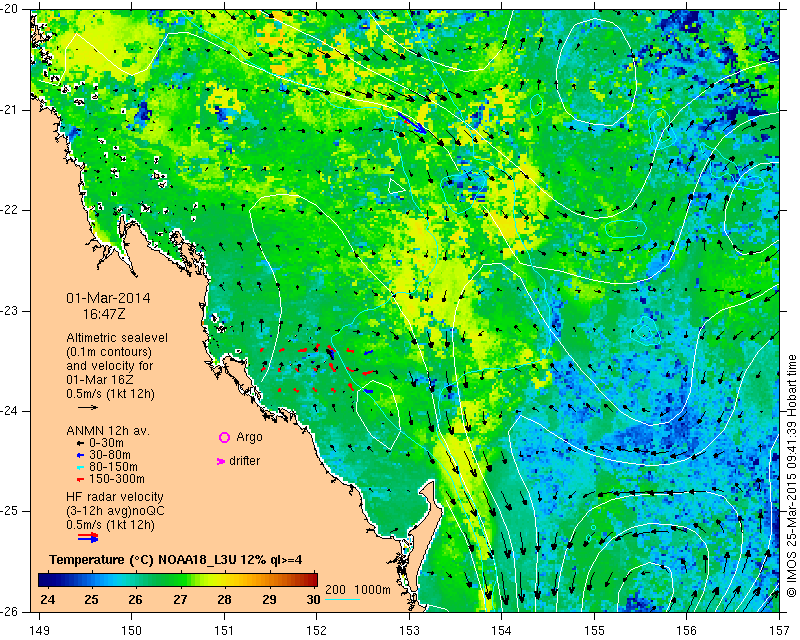This screenshot has width=800, height=640.
Task: Click longitude axis label 156
Action: point(687,631)
